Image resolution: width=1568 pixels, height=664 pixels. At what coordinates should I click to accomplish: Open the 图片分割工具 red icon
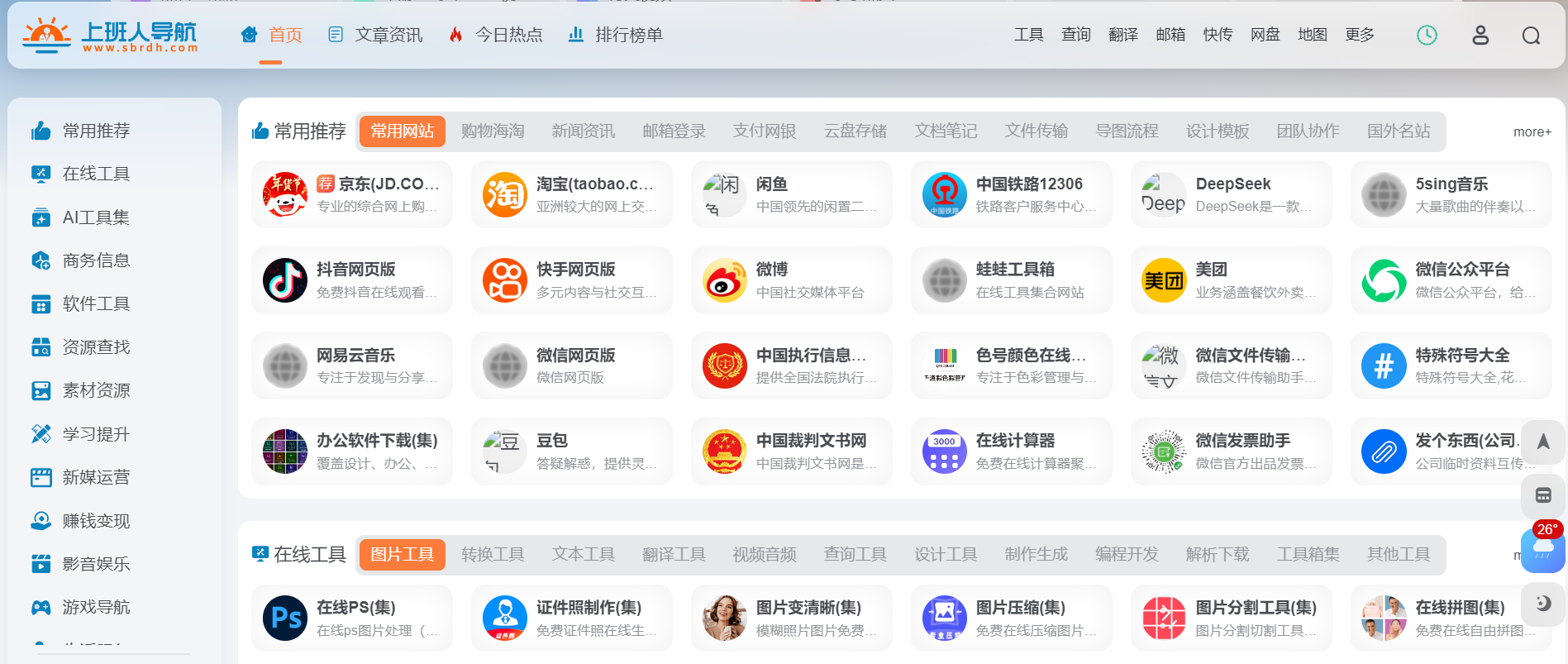point(1165,619)
